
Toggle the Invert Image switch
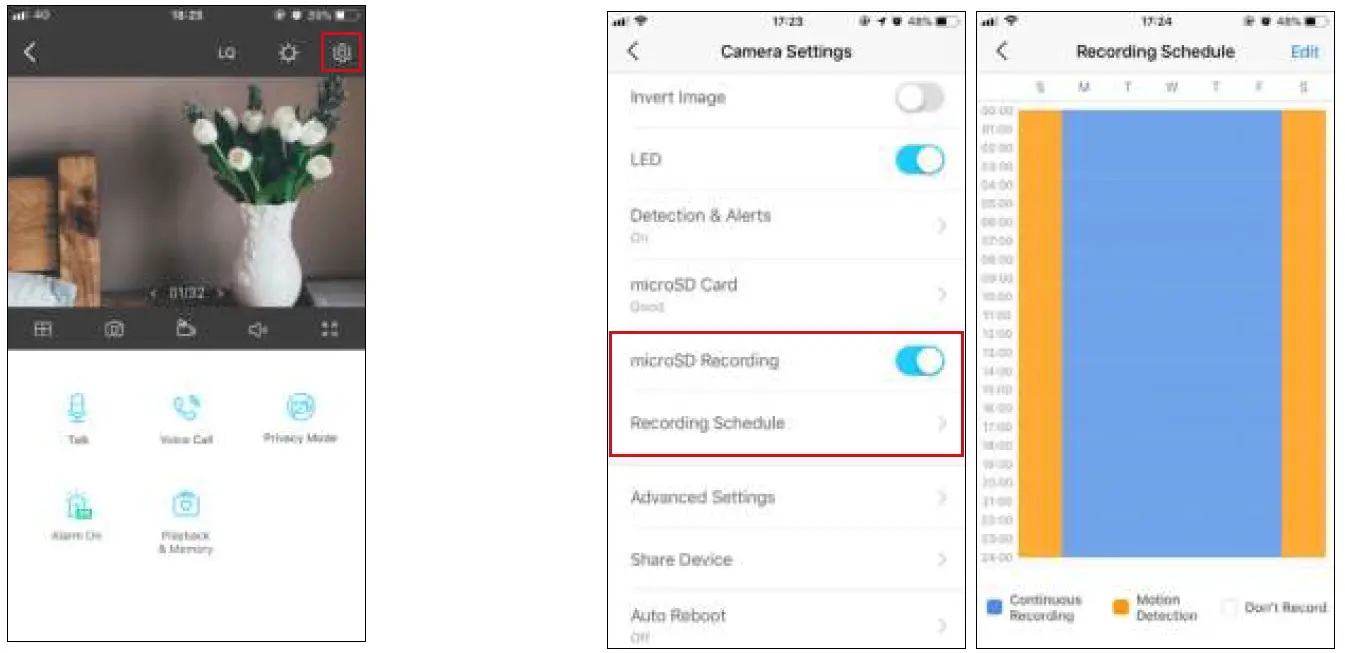(919, 97)
